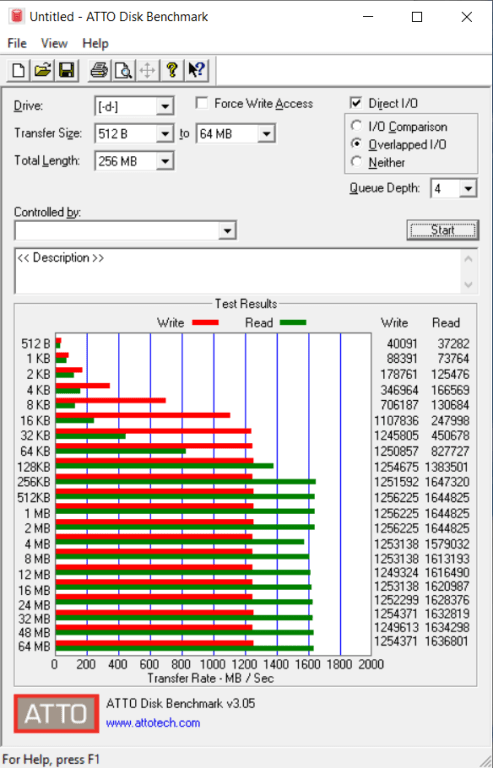Click the New file toolbar icon

(19, 70)
